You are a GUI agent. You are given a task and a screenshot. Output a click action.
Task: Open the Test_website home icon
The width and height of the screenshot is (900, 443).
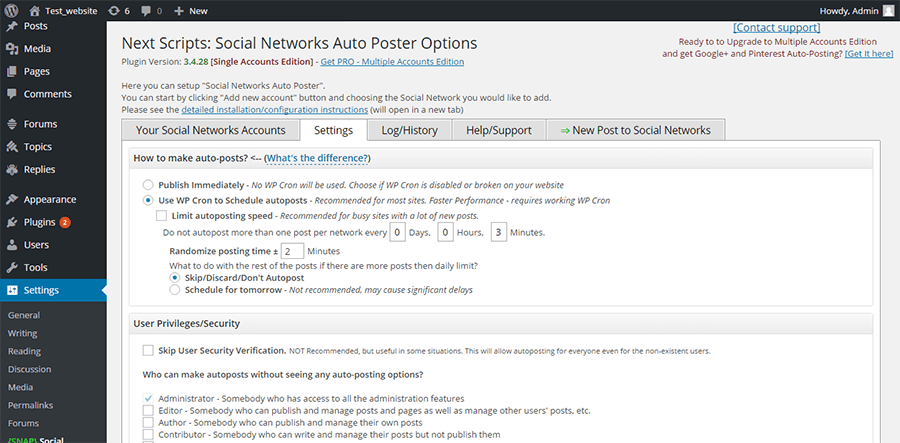click(x=35, y=10)
